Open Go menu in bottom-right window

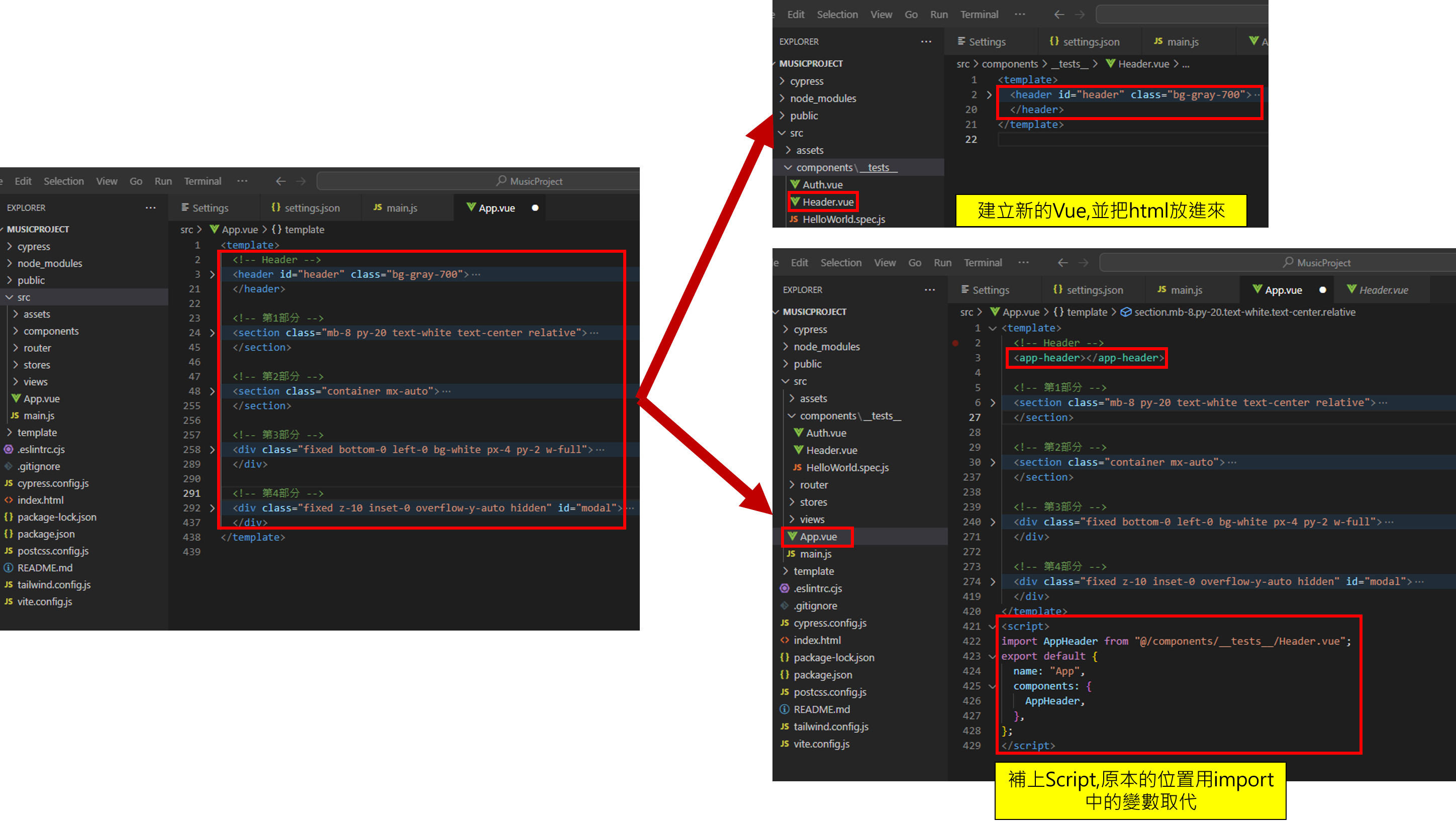(915, 263)
